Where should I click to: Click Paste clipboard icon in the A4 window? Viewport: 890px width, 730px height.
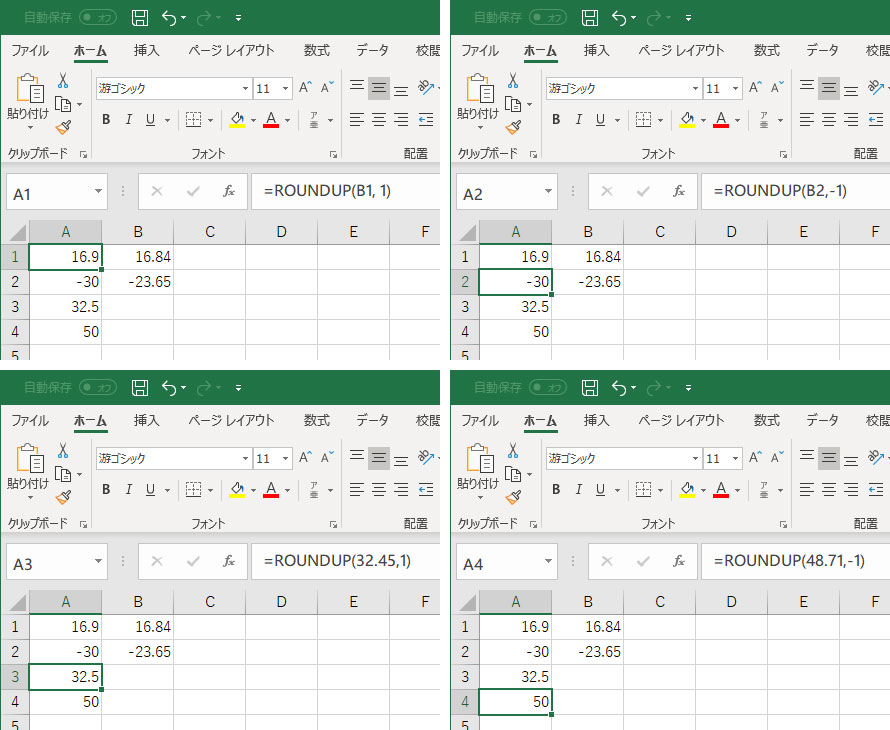(480, 459)
